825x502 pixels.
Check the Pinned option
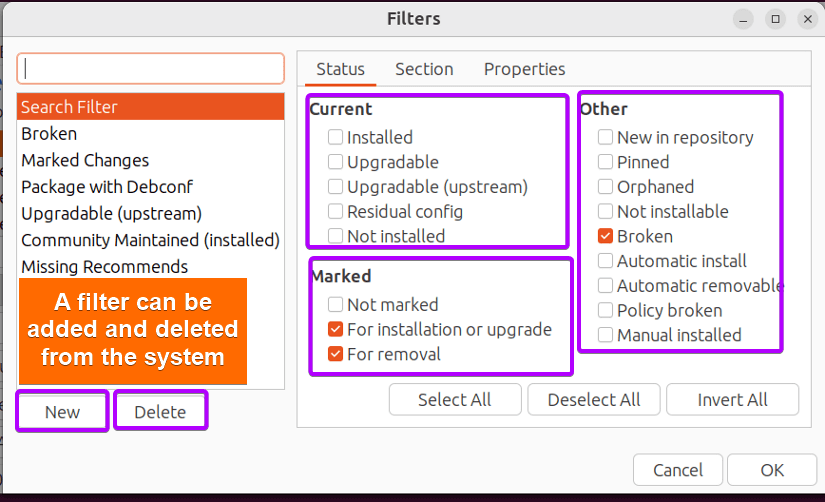point(605,162)
